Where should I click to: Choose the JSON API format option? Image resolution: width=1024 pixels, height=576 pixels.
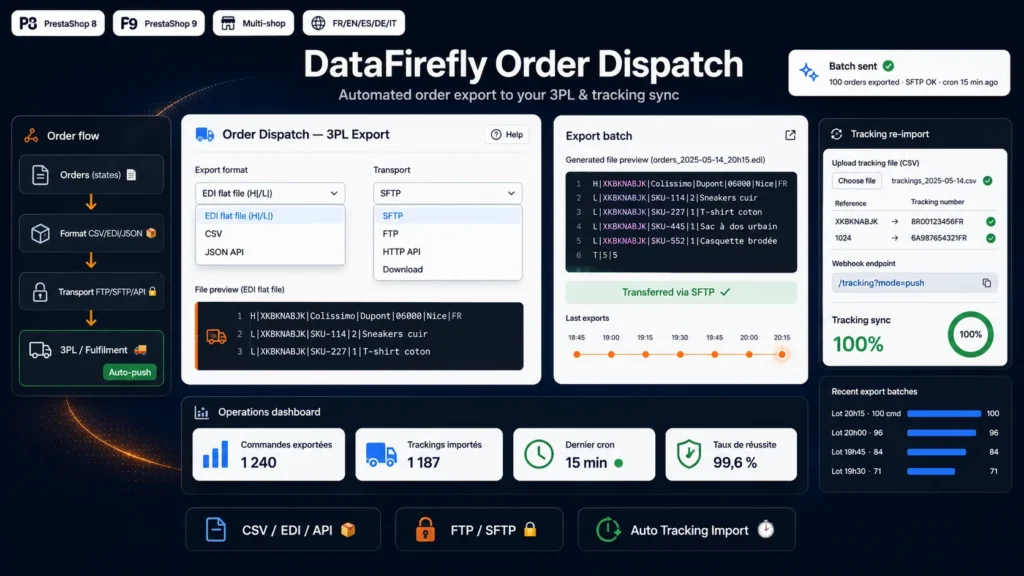(270, 252)
